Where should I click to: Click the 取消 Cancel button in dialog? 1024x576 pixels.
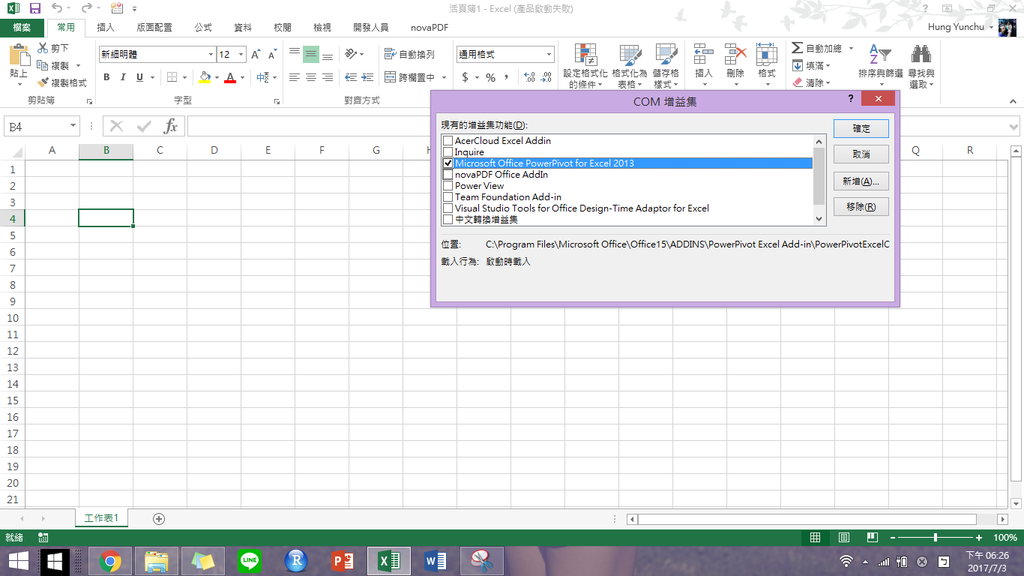pyautogui.click(x=861, y=154)
